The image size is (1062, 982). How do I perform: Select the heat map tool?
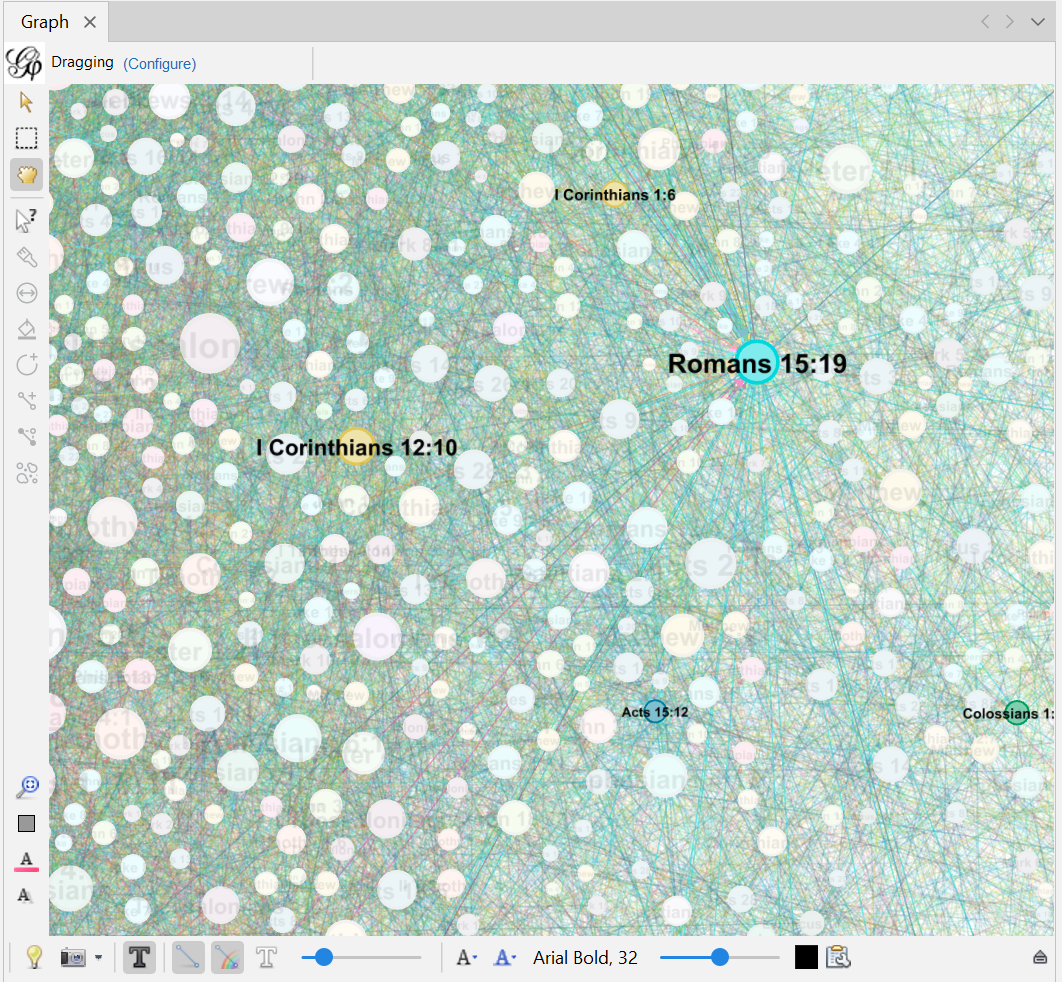[26, 473]
